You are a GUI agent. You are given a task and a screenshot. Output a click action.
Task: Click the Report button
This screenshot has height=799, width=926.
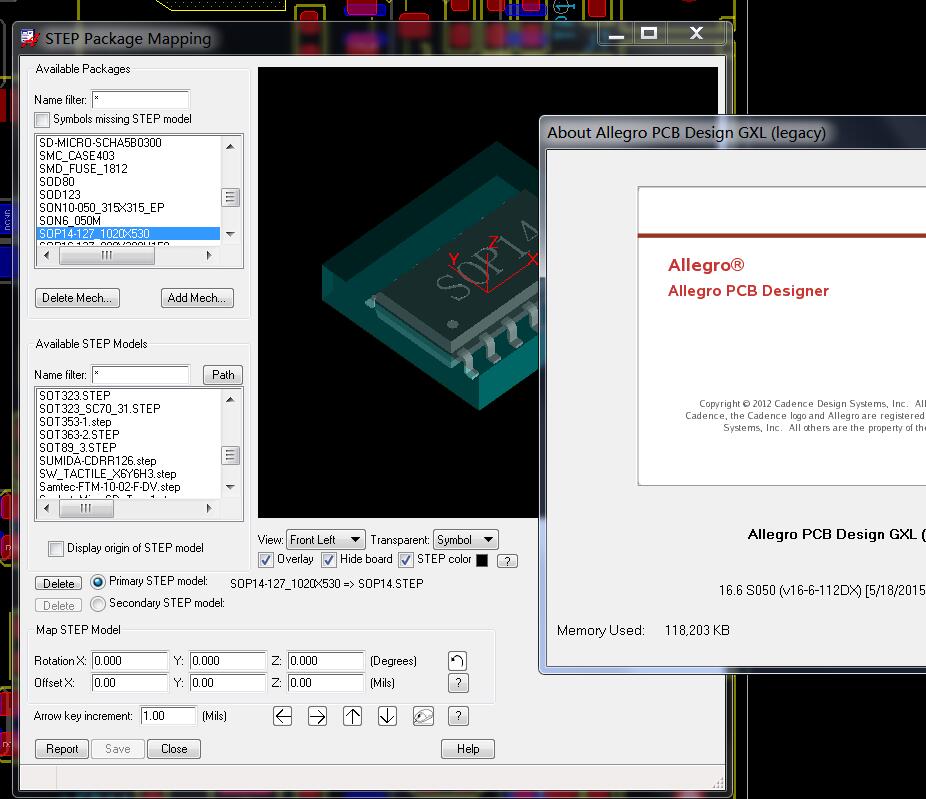pos(62,749)
